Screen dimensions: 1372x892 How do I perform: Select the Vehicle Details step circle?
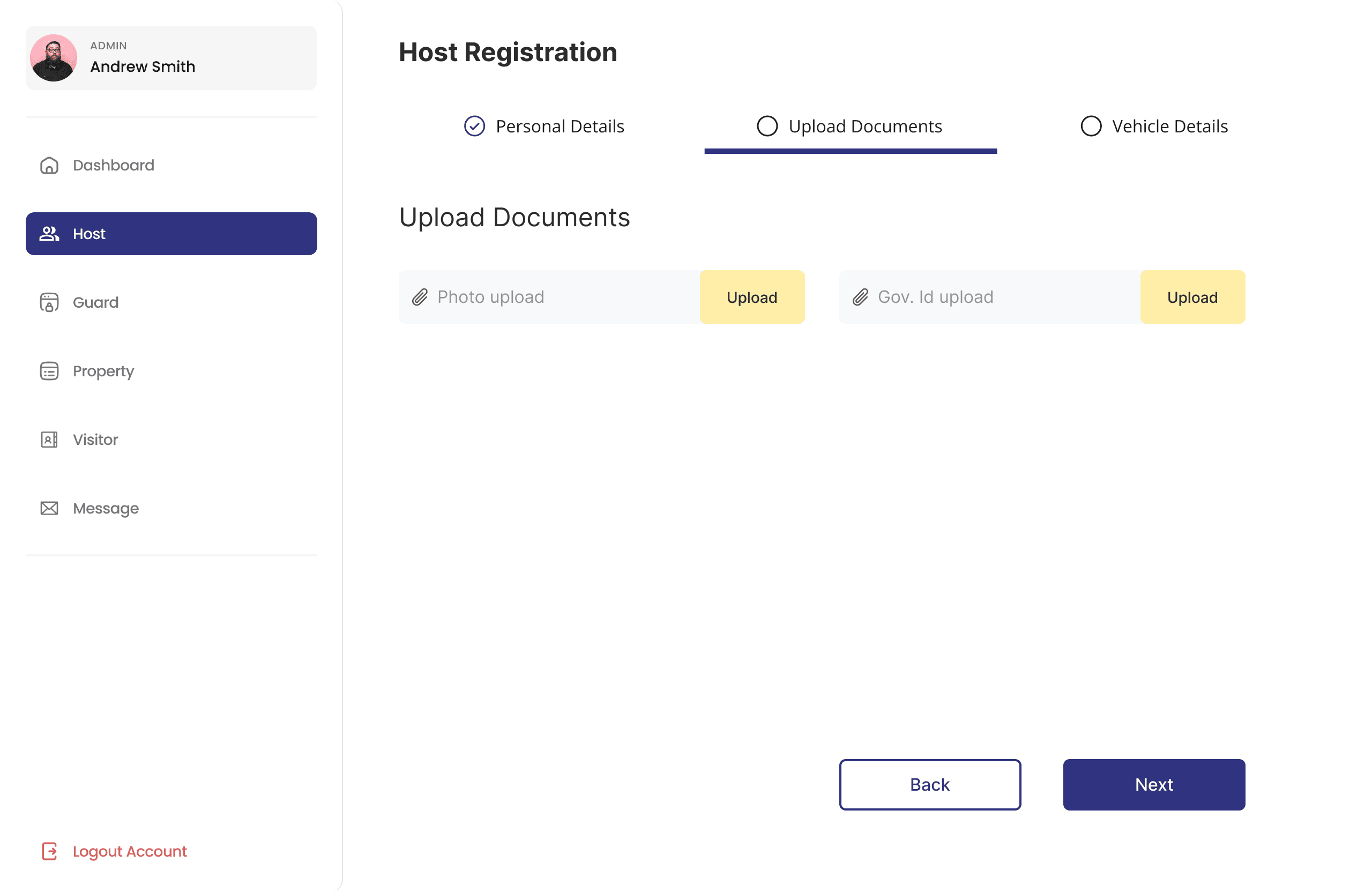(1091, 127)
